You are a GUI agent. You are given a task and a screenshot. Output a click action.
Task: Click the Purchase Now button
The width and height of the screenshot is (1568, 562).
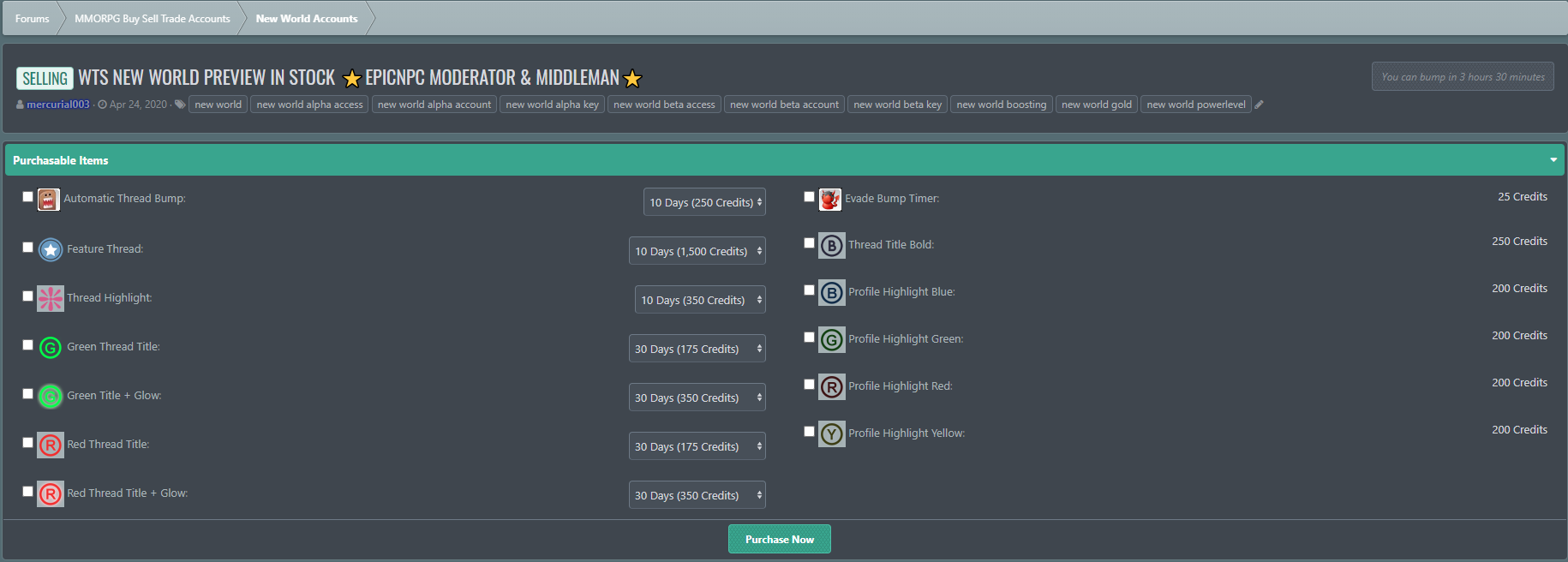tap(780, 539)
